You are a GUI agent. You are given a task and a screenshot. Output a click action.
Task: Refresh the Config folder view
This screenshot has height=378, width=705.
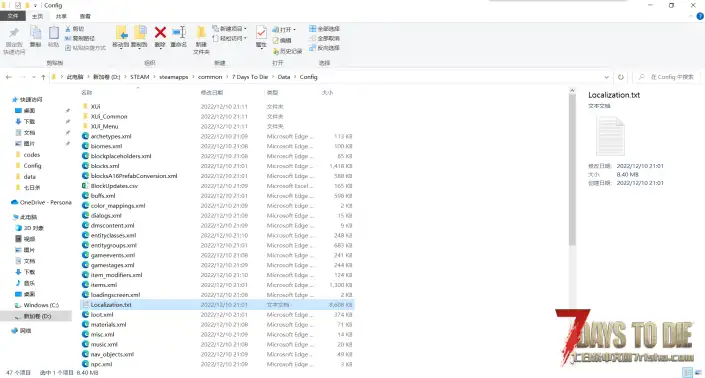(x=621, y=77)
